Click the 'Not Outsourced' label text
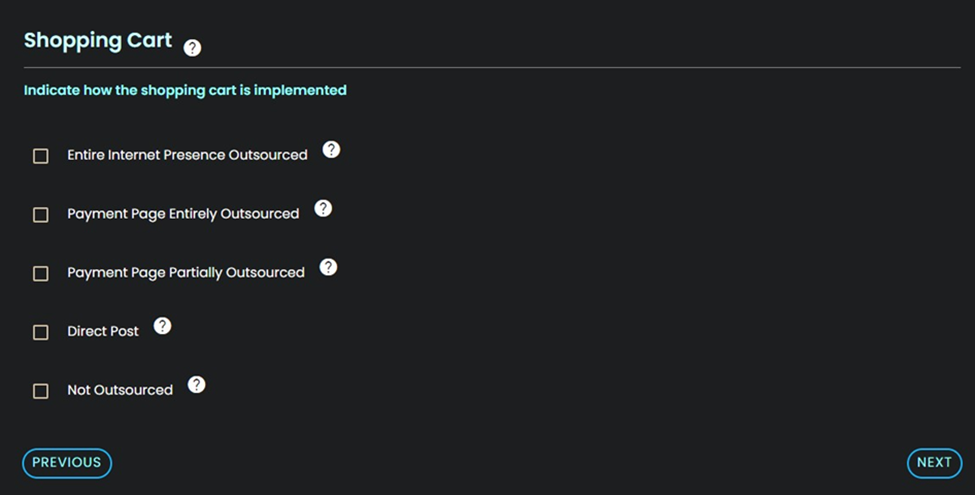This screenshot has height=495, width=975. tap(120, 390)
